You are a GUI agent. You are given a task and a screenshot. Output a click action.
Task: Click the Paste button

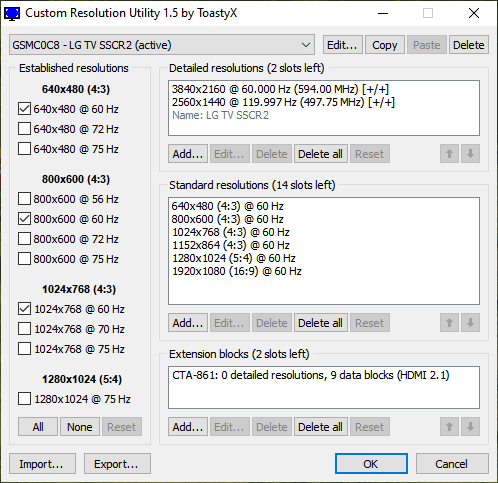[427, 45]
